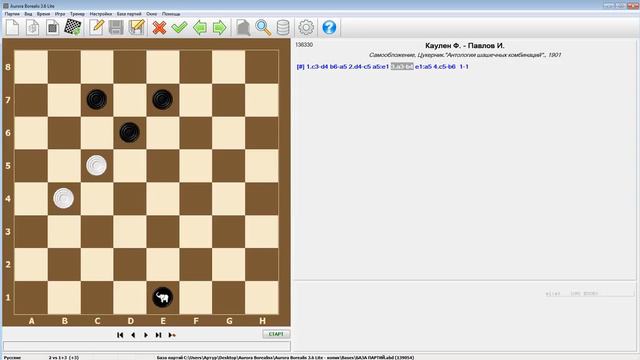Click the empty a5 square on the board

31,165
